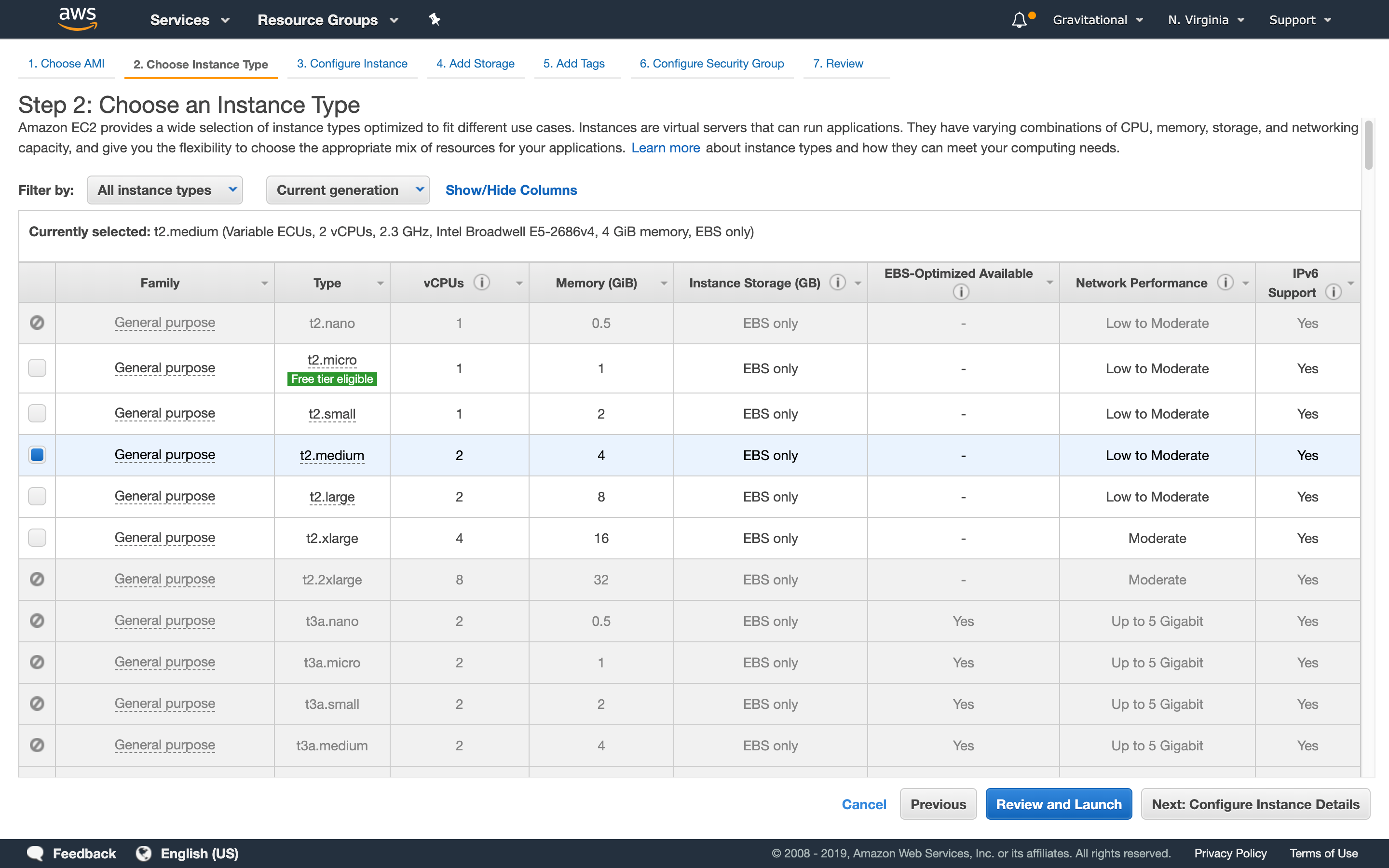
Task: Show Network Performance info icon
Action: [x=1225, y=283]
